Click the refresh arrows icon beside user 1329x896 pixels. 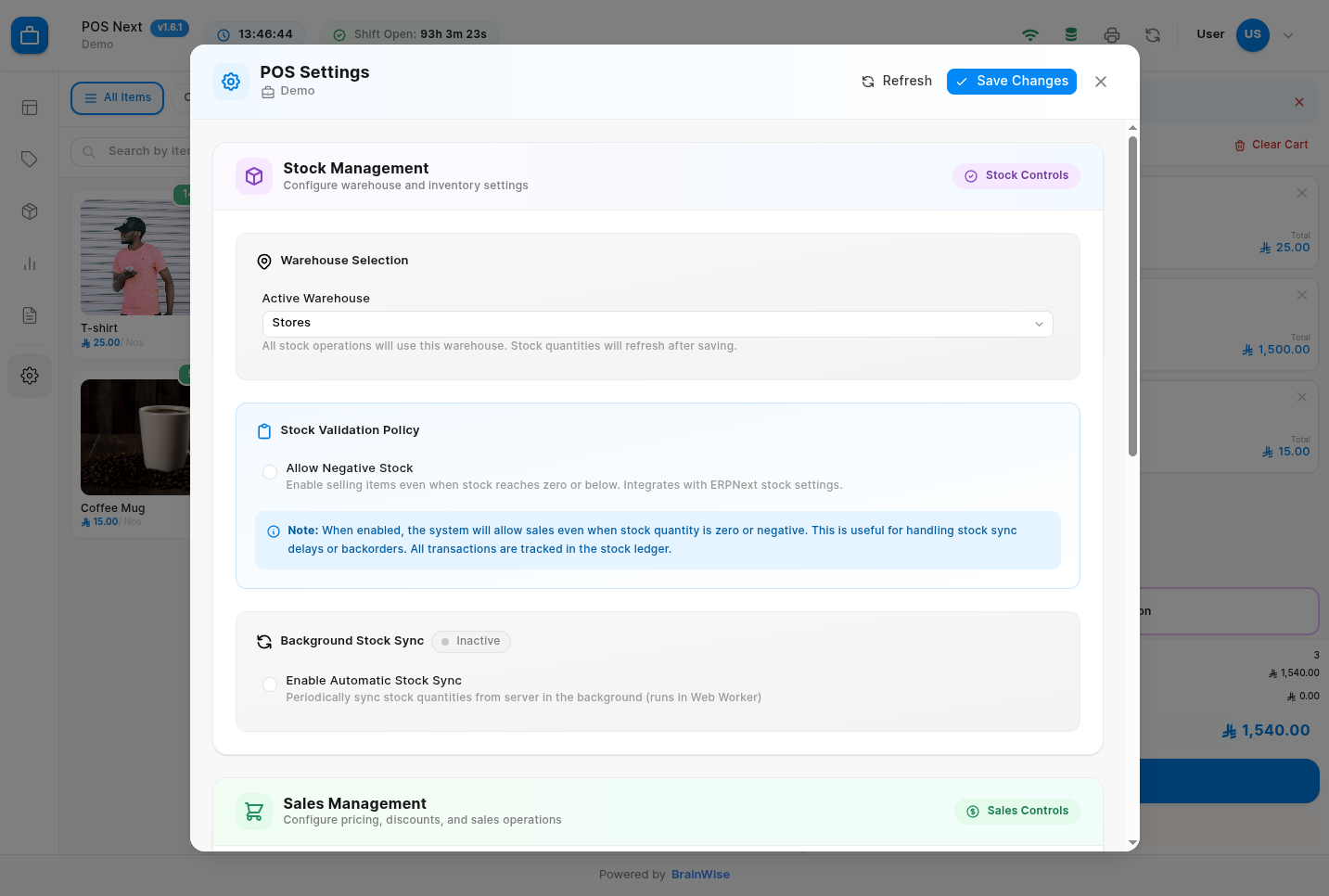(x=1153, y=35)
